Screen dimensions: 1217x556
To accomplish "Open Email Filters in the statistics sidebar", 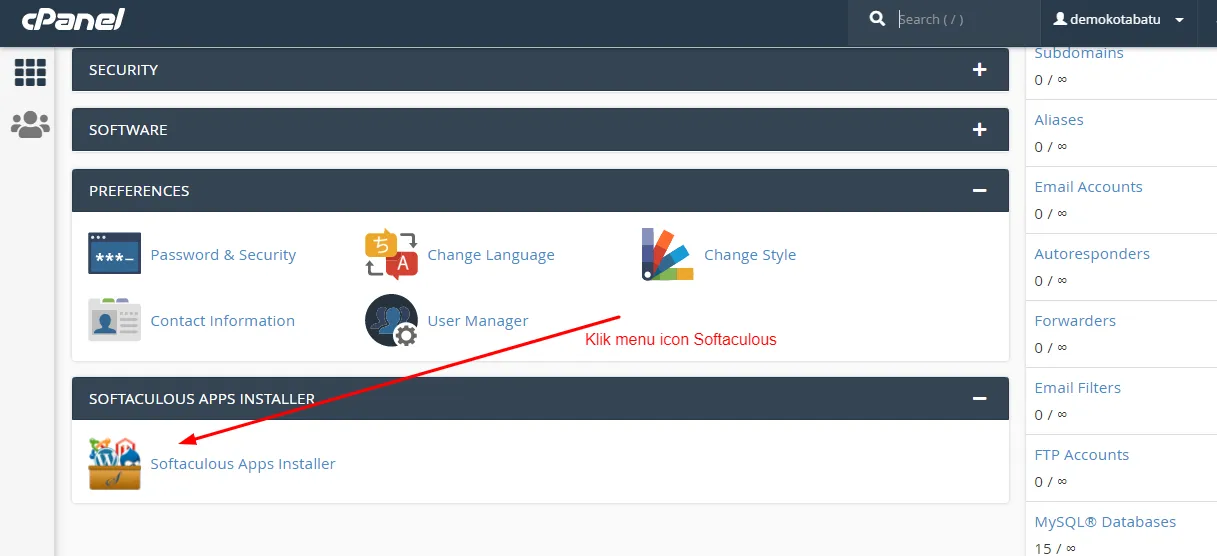I will (x=1077, y=388).
